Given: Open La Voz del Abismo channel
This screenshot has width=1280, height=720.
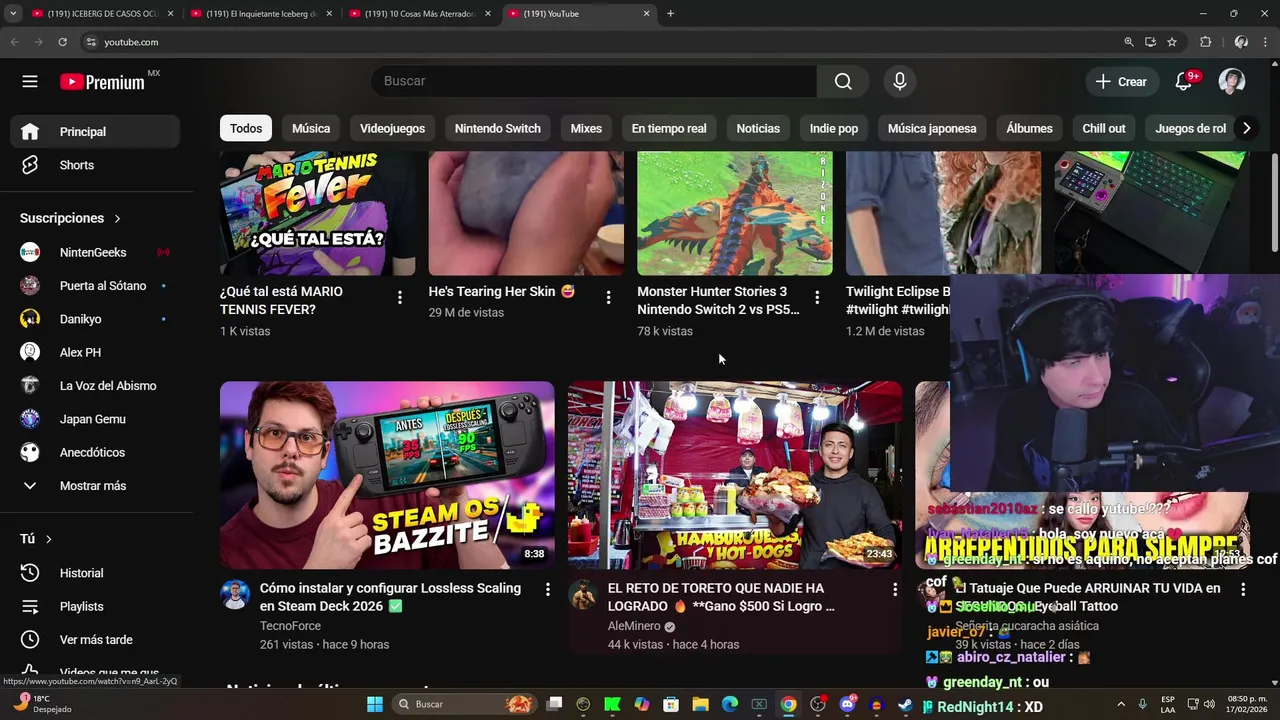Looking at the screenshot, I should click(x=95, y=386).
